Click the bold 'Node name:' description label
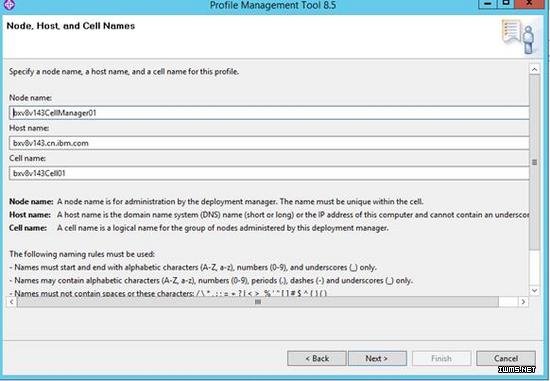This screenshot has width=550, height=381. point(31,202)
